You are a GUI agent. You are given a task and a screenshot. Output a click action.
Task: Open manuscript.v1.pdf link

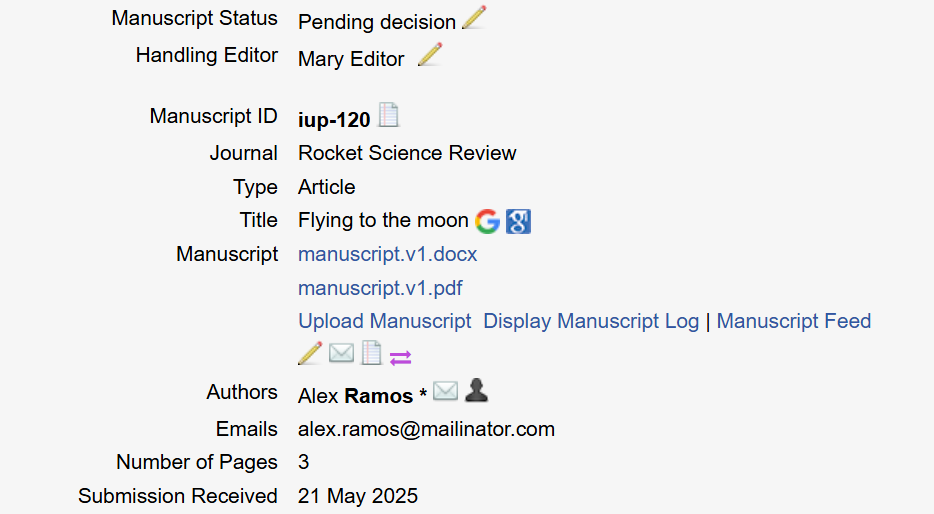(x=380, y=288)
